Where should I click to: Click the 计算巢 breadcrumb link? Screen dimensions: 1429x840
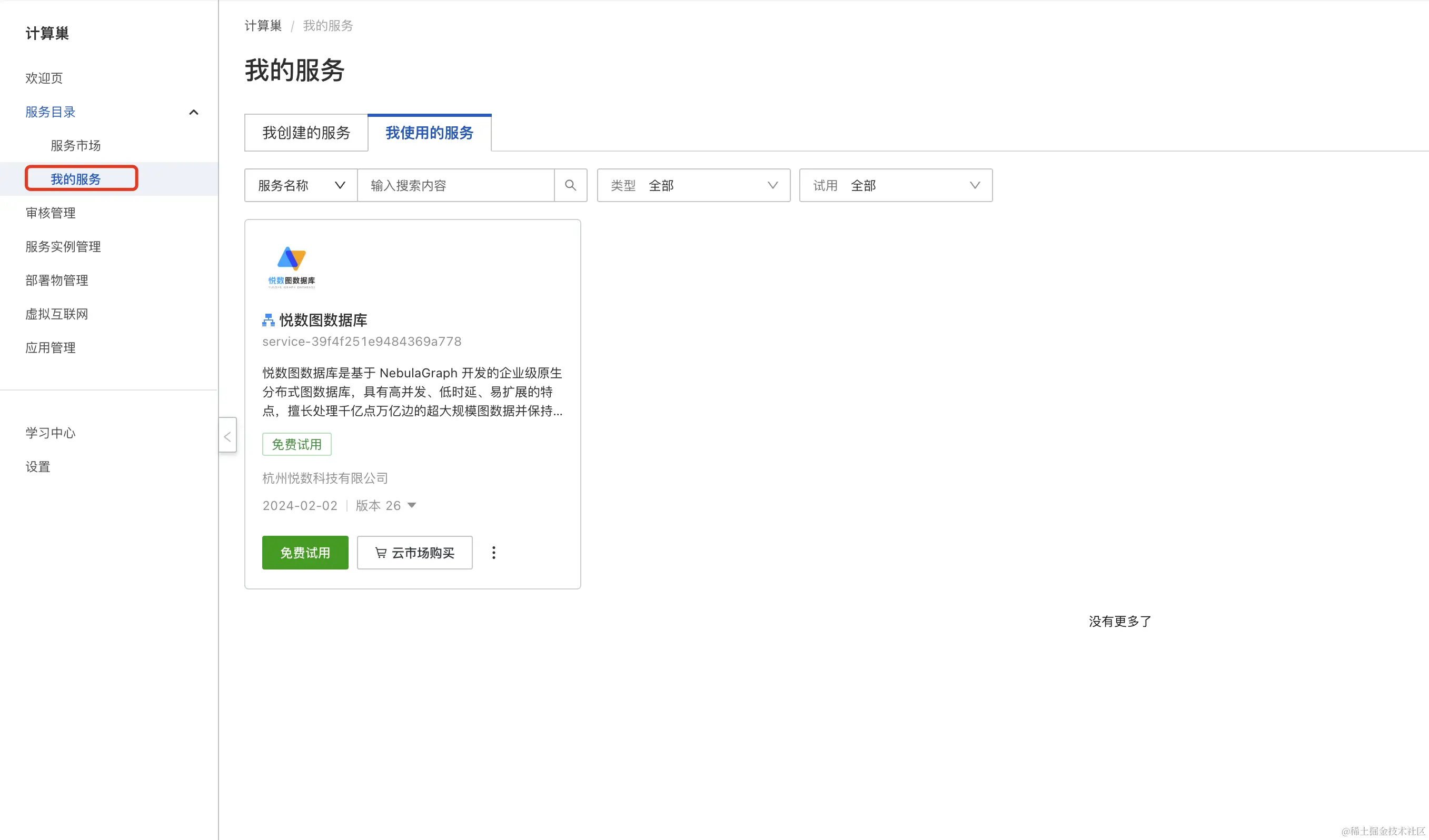[263, 25]
